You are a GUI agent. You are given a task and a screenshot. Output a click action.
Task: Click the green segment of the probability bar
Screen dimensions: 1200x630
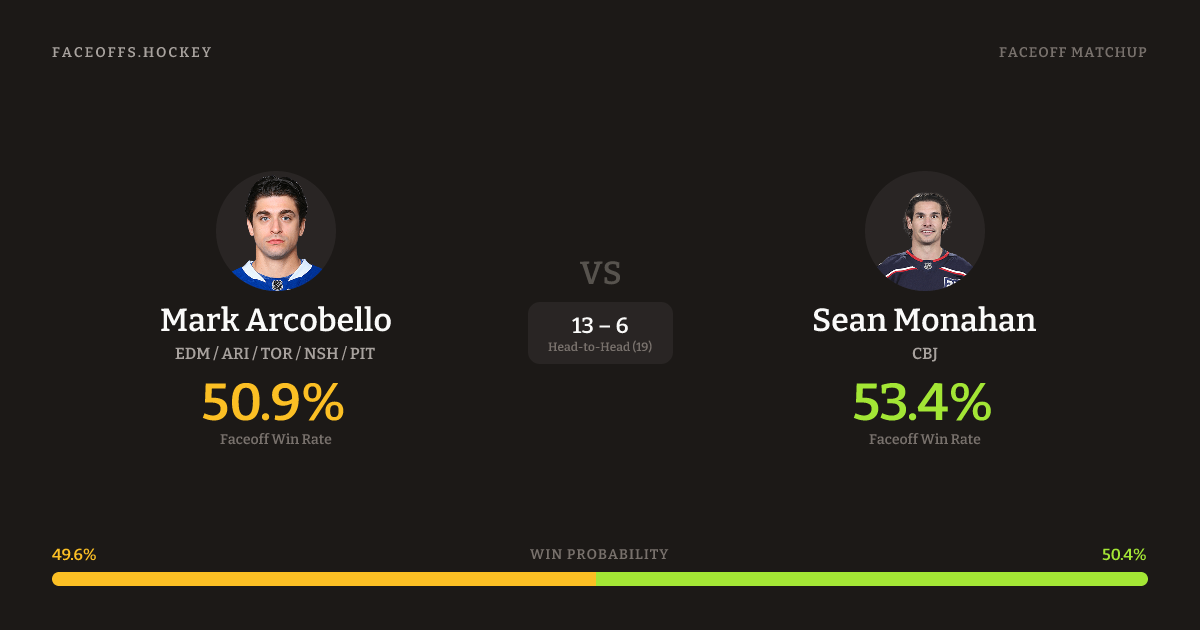[871, 579]
